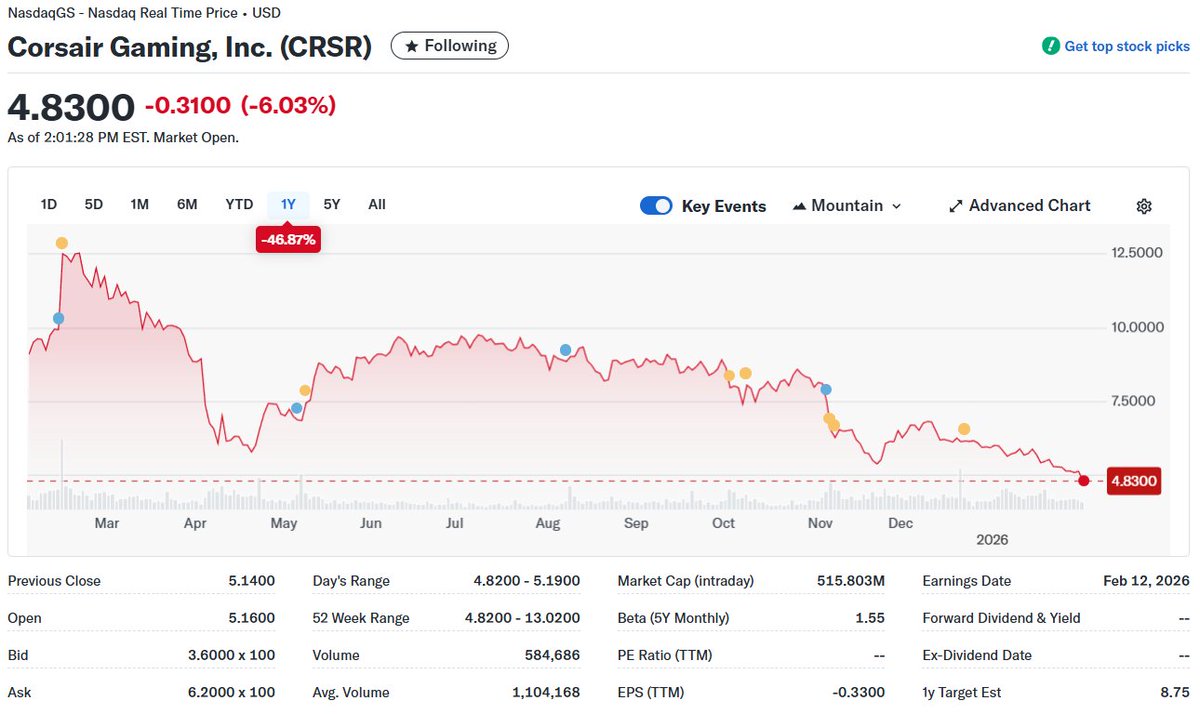Click the red 4.8300 chart price label

pos(1134,482)
